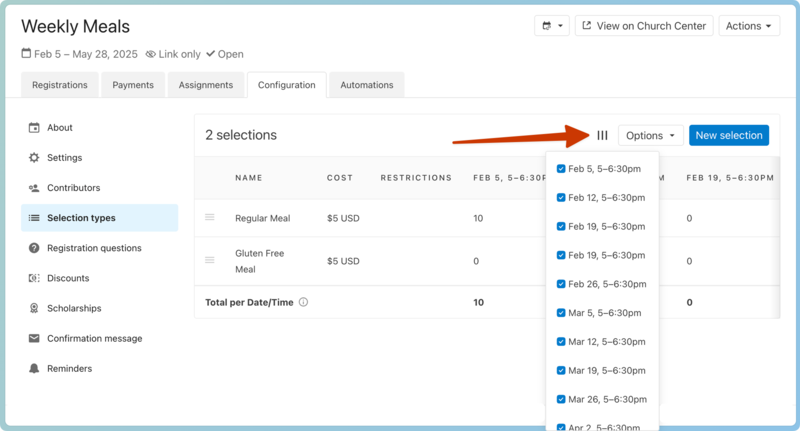Image resolution: width=800 pixels, height=431 pixels.
Task: Click the Total per Date/Time info icon
Action: (303, 302)
